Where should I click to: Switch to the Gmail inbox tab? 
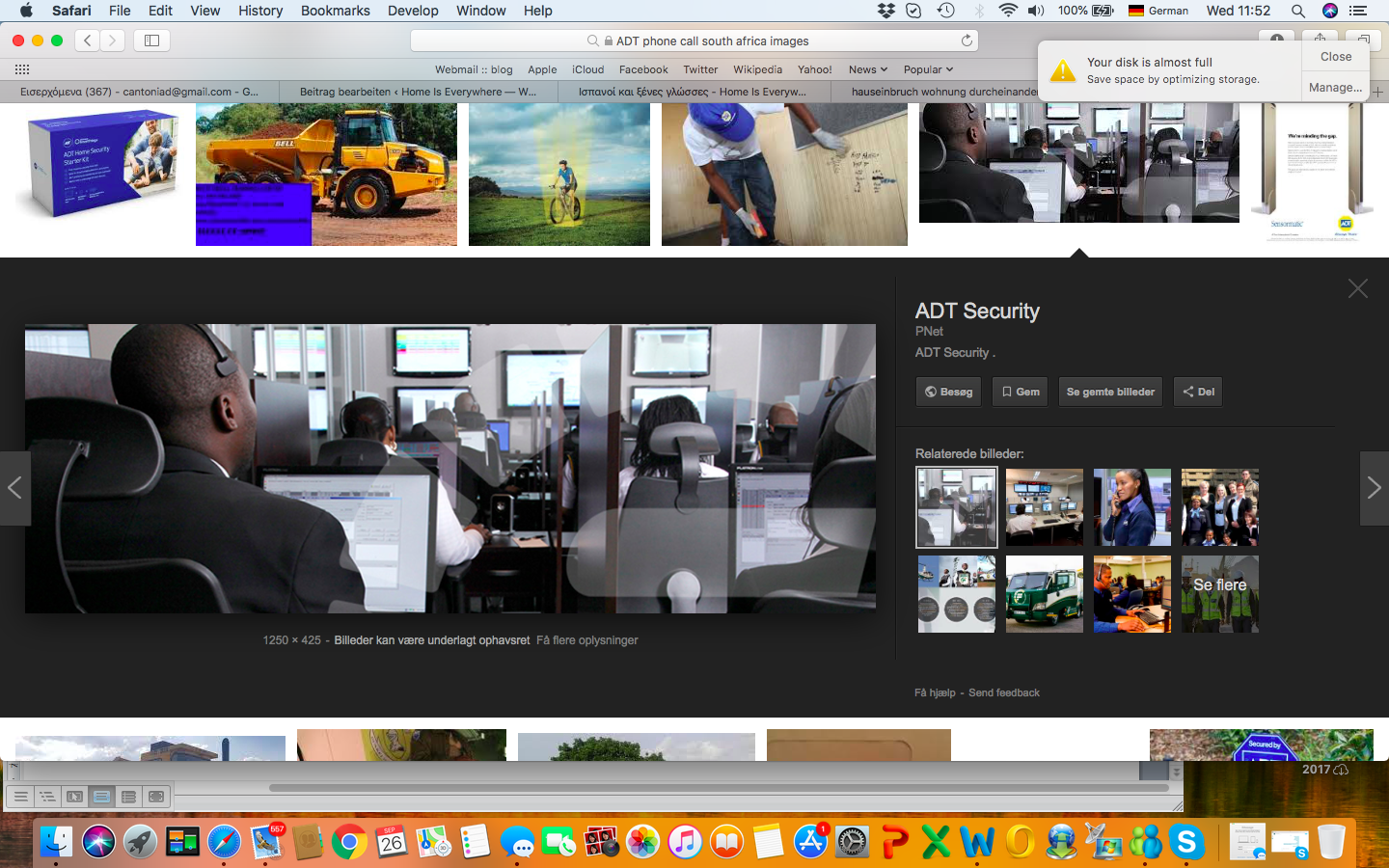pyautogui.click(x=139, y=92)
